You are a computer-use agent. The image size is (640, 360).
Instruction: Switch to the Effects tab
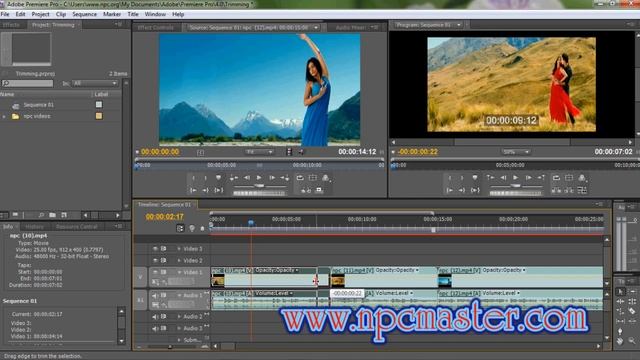(x=11, y=25)
